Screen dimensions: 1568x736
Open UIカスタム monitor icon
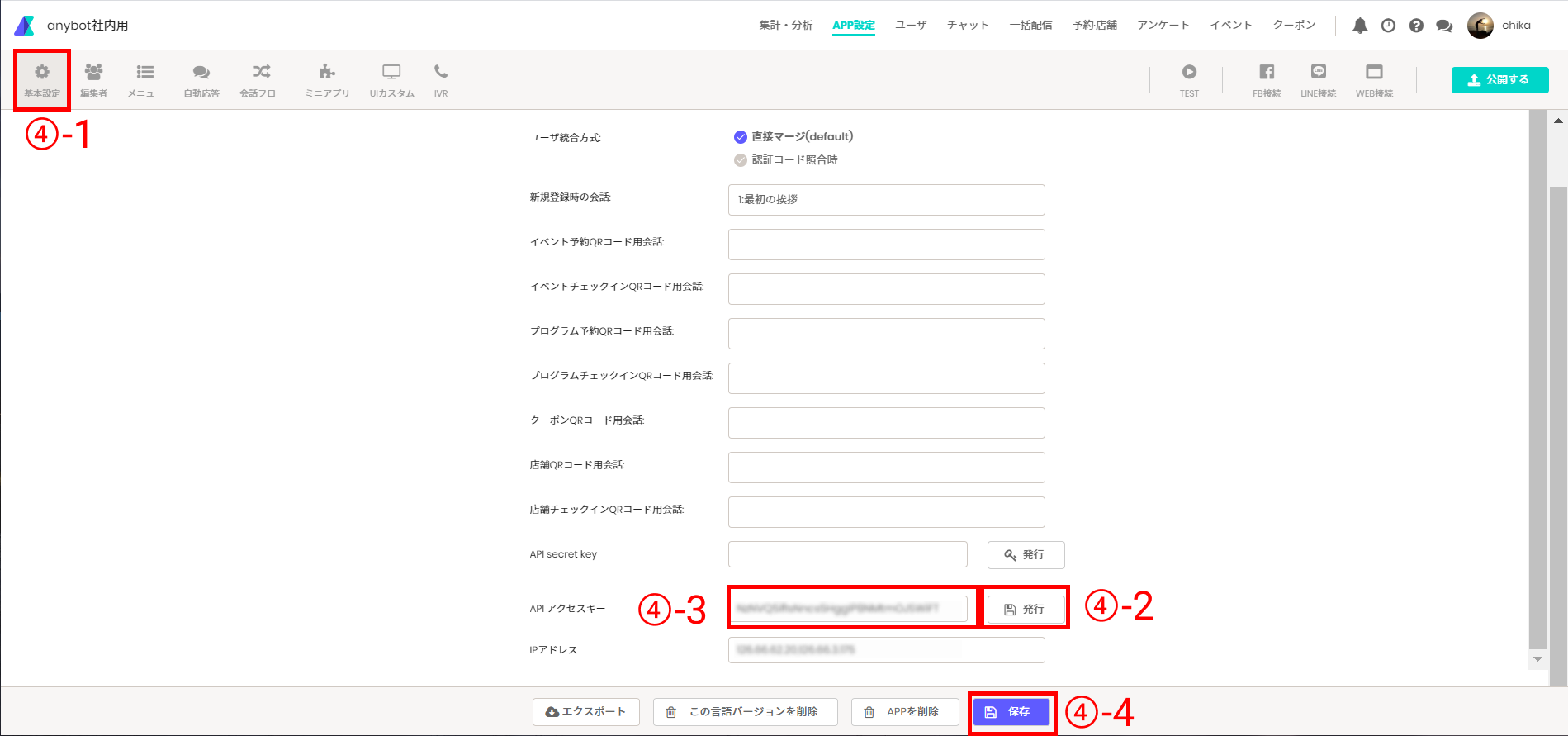pyautogui.click(x=391, y=80)
